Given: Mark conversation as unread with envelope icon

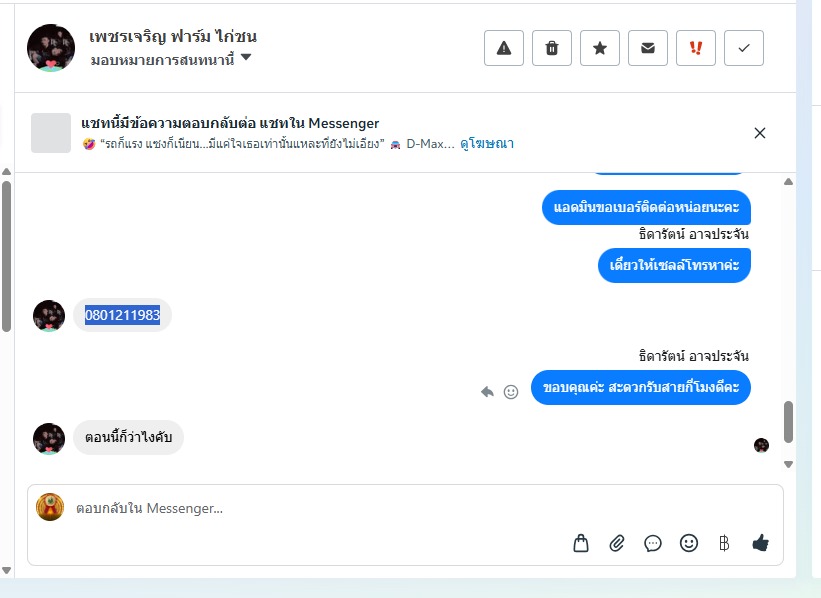Looking at the screenshot, I should click(648, 48).
